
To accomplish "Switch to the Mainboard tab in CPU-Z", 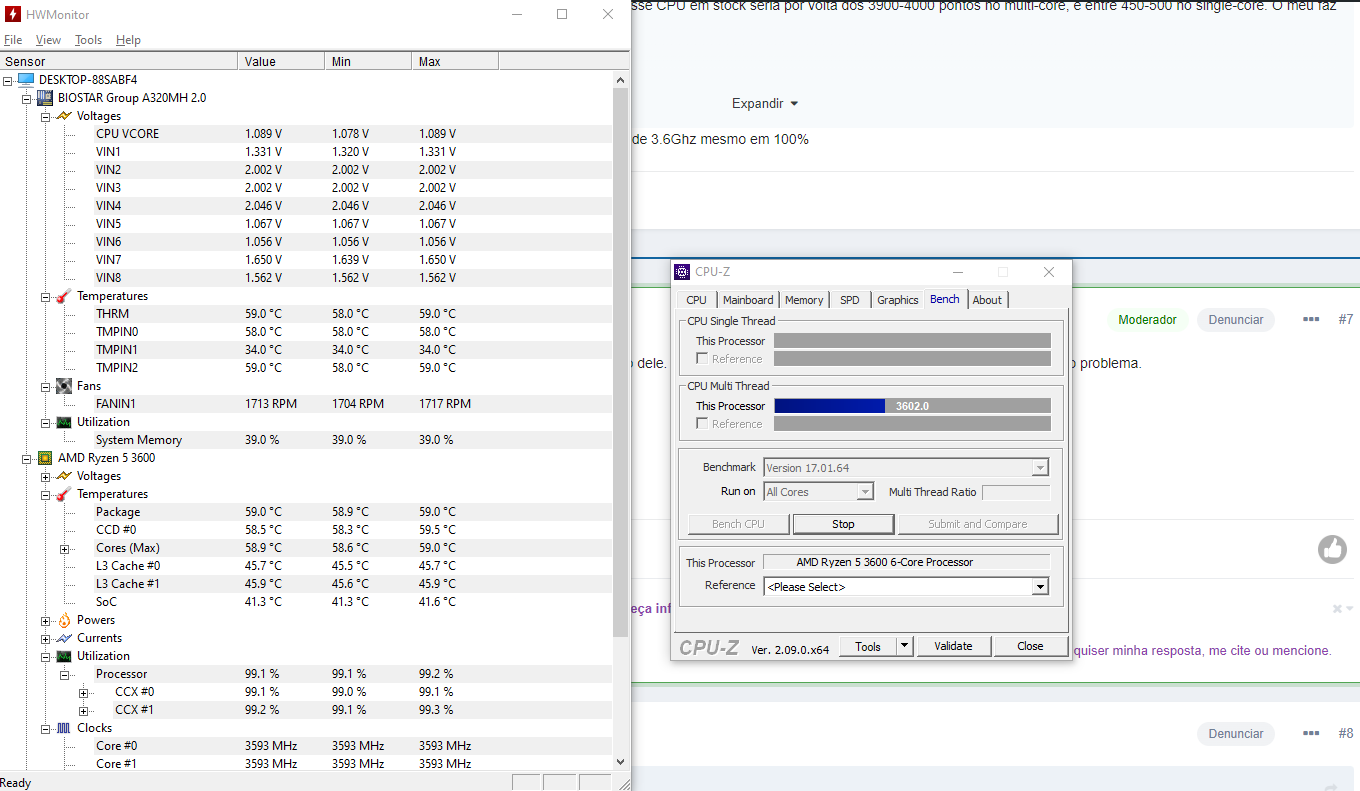I will point(748,300).
